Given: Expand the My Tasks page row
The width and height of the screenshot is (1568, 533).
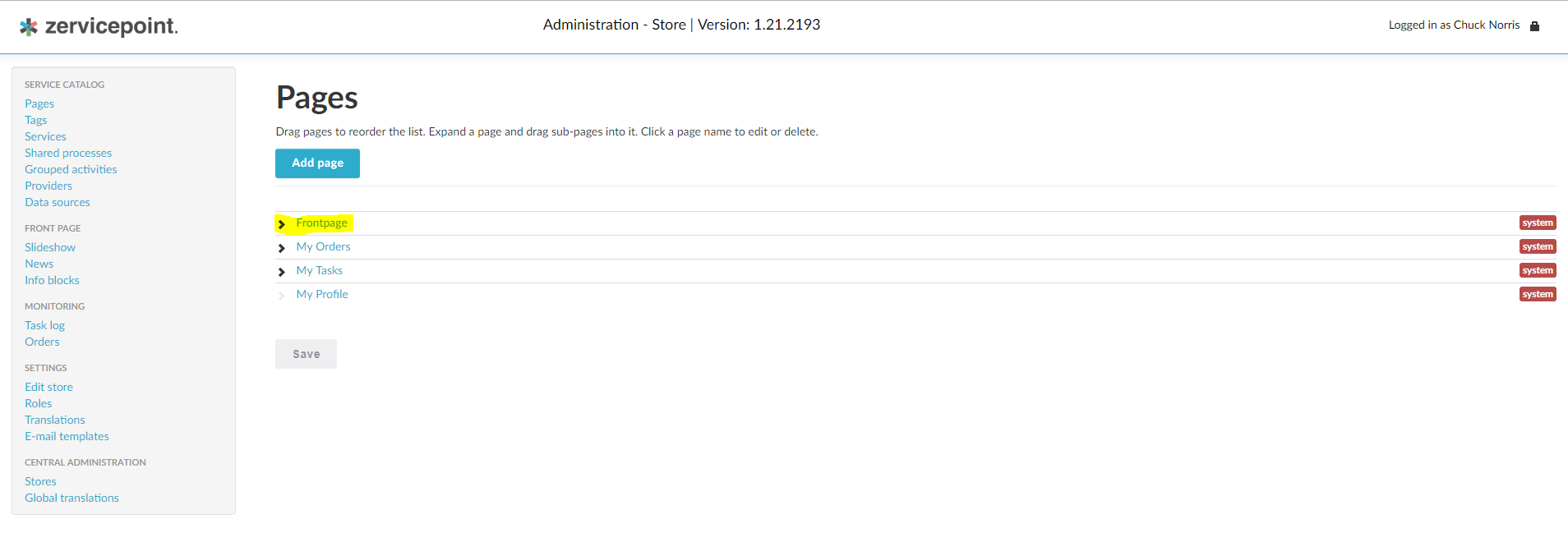Looking at the screenshot, I should click(x=282, y=272).
